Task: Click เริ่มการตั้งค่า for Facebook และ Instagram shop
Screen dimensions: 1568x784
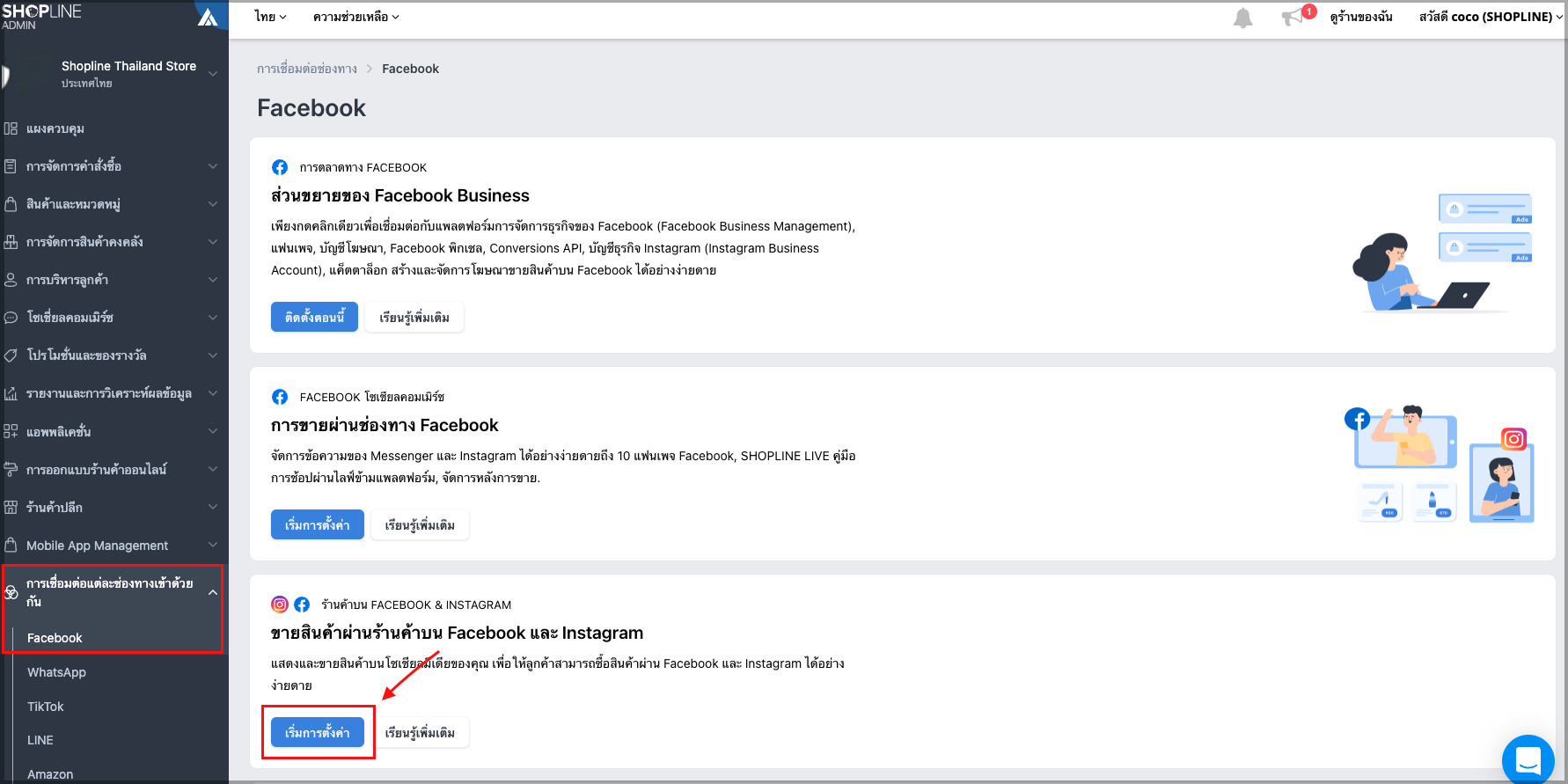Action: [x=318, y=732]
